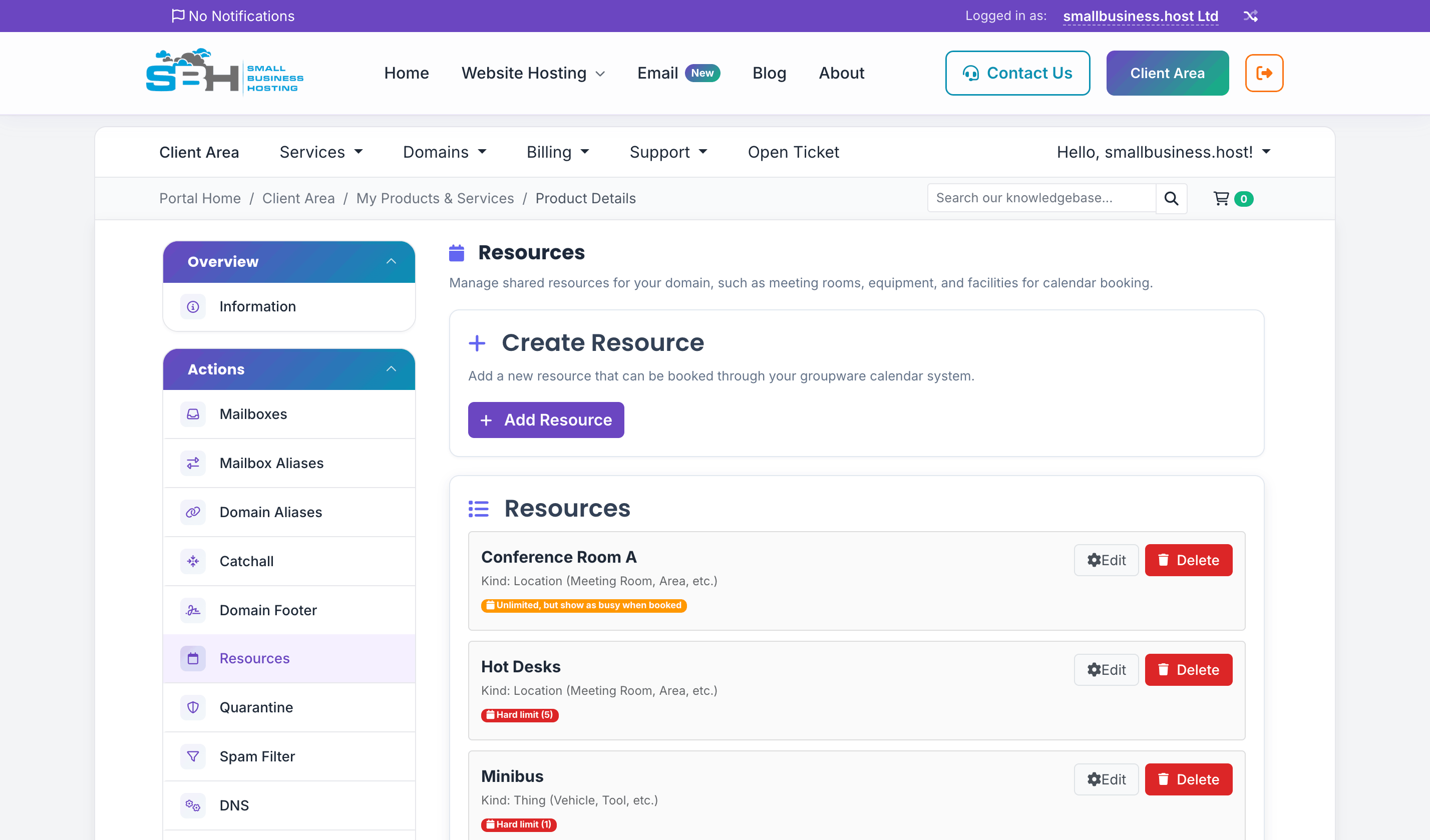This screenshot has width=1430, height=840.
Task: Collapse the Overview panel chevron
Action: pos(391,261)
